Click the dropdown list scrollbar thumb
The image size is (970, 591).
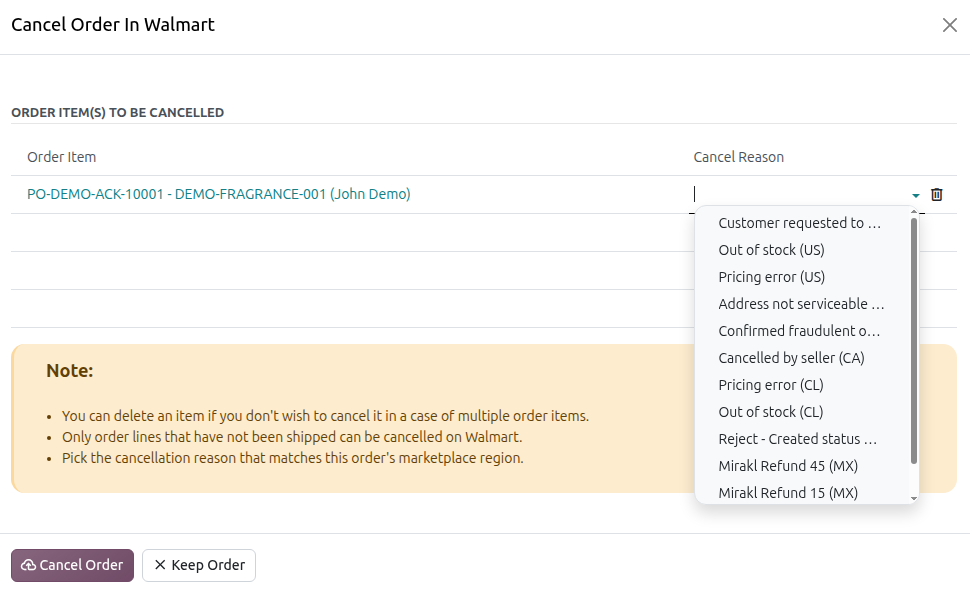click(x=914, y=340)
